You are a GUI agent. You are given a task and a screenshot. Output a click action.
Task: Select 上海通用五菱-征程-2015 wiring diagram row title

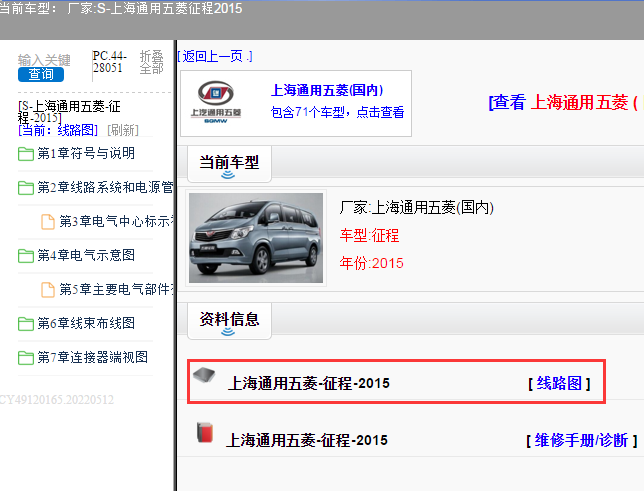click(308, 383)
